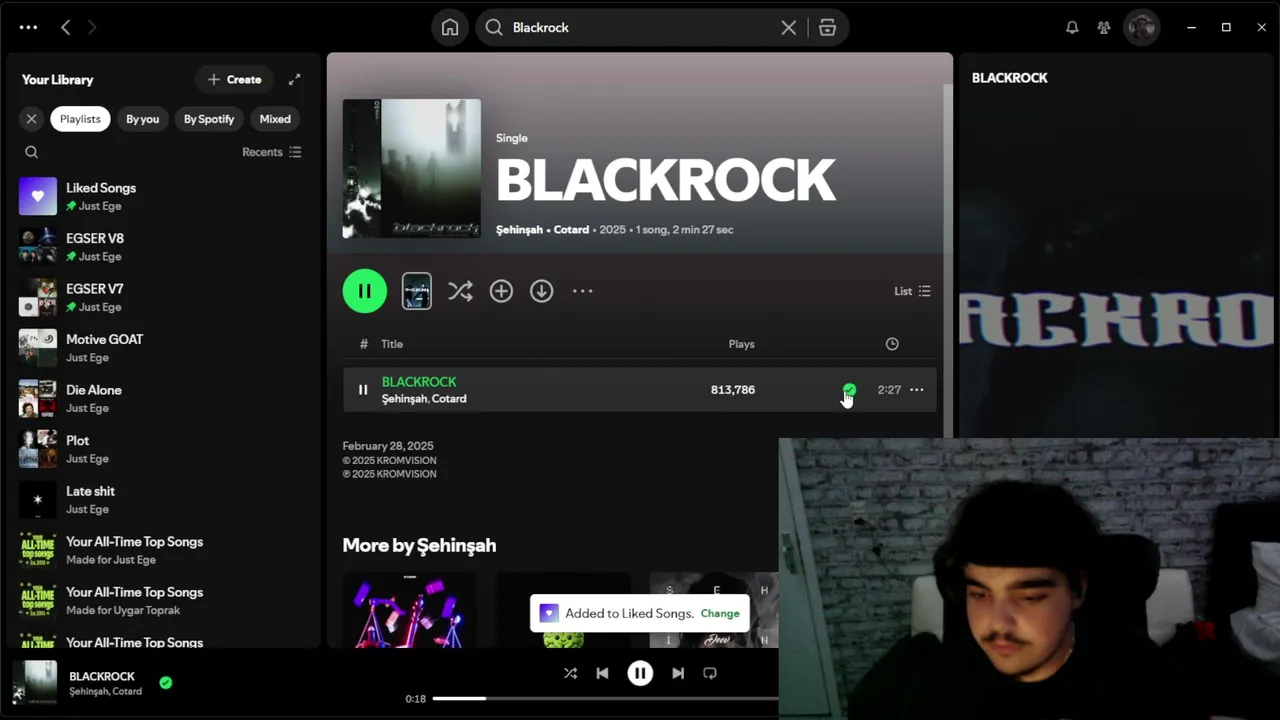Open Motive GOAT playlist
The image size is (1280, 720).
point(162,348)
